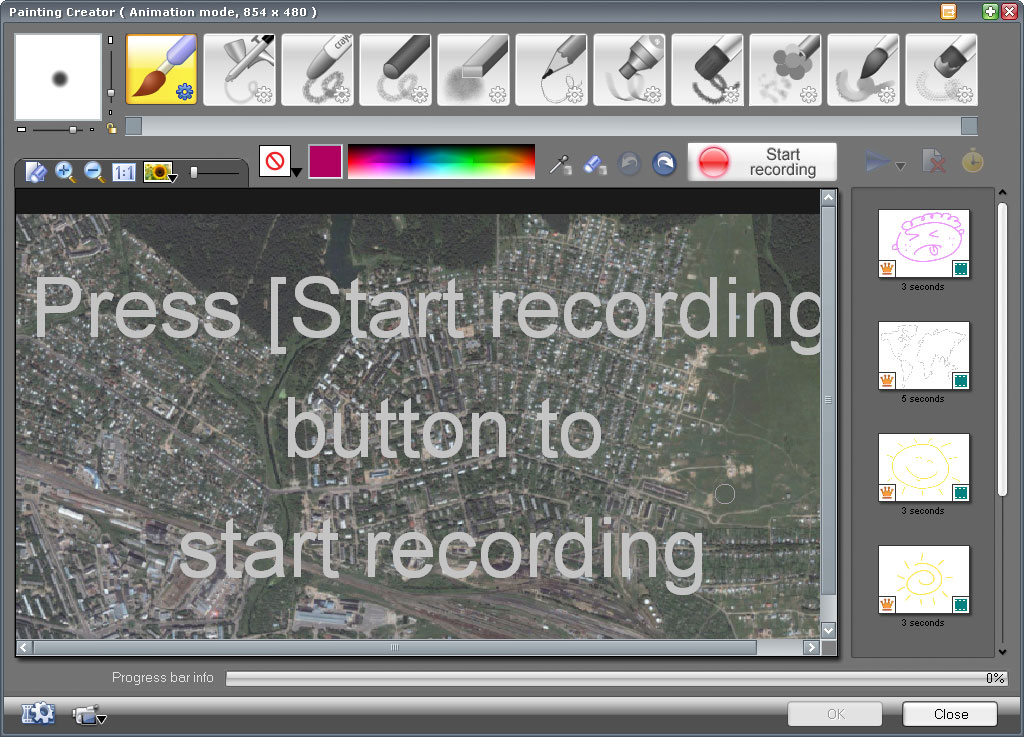Viewport: 1024px width, 737px height.
Task: Activate the eyedropper color picker
Action: (x=560, y=164)
